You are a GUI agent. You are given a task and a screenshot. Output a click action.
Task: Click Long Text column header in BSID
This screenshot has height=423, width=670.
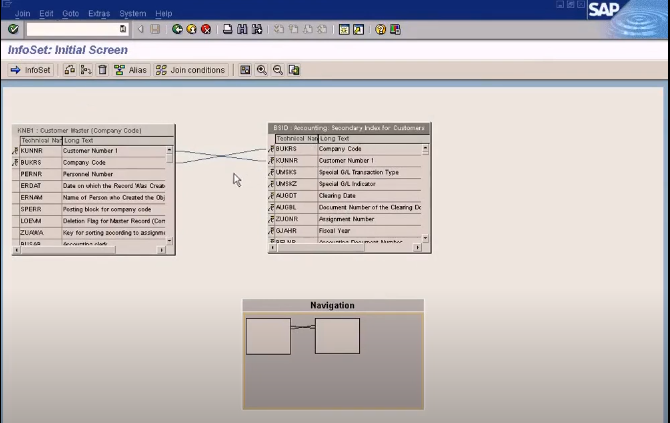pos(373,139)
